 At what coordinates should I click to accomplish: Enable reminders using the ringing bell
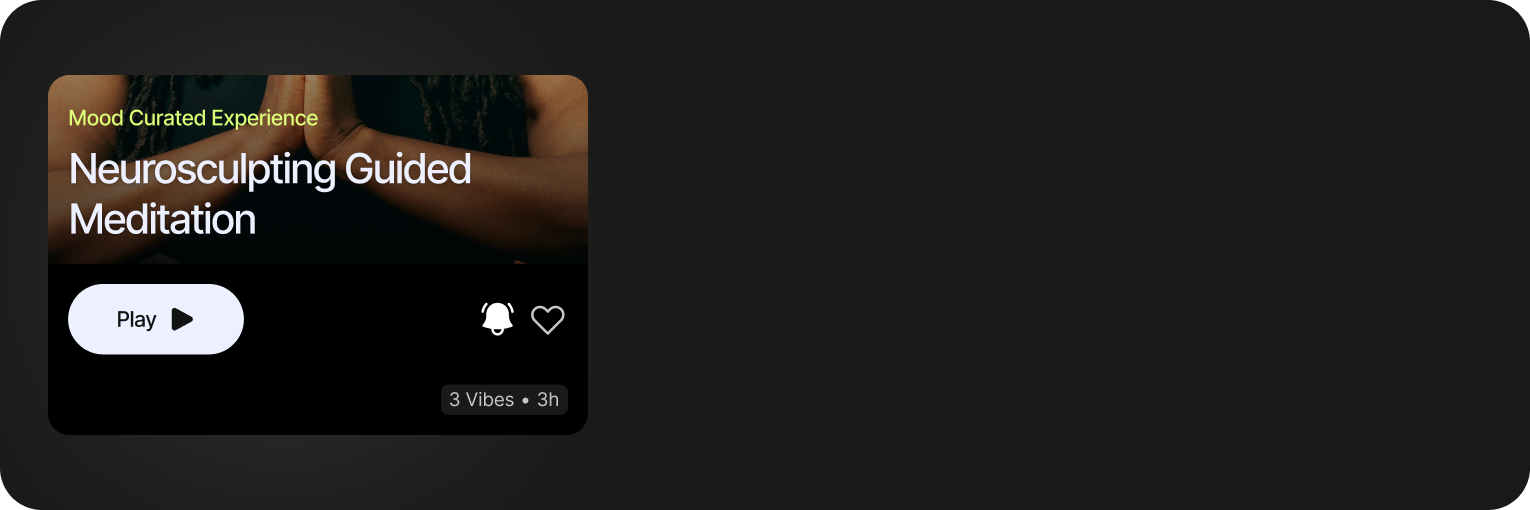click(497, 319)
